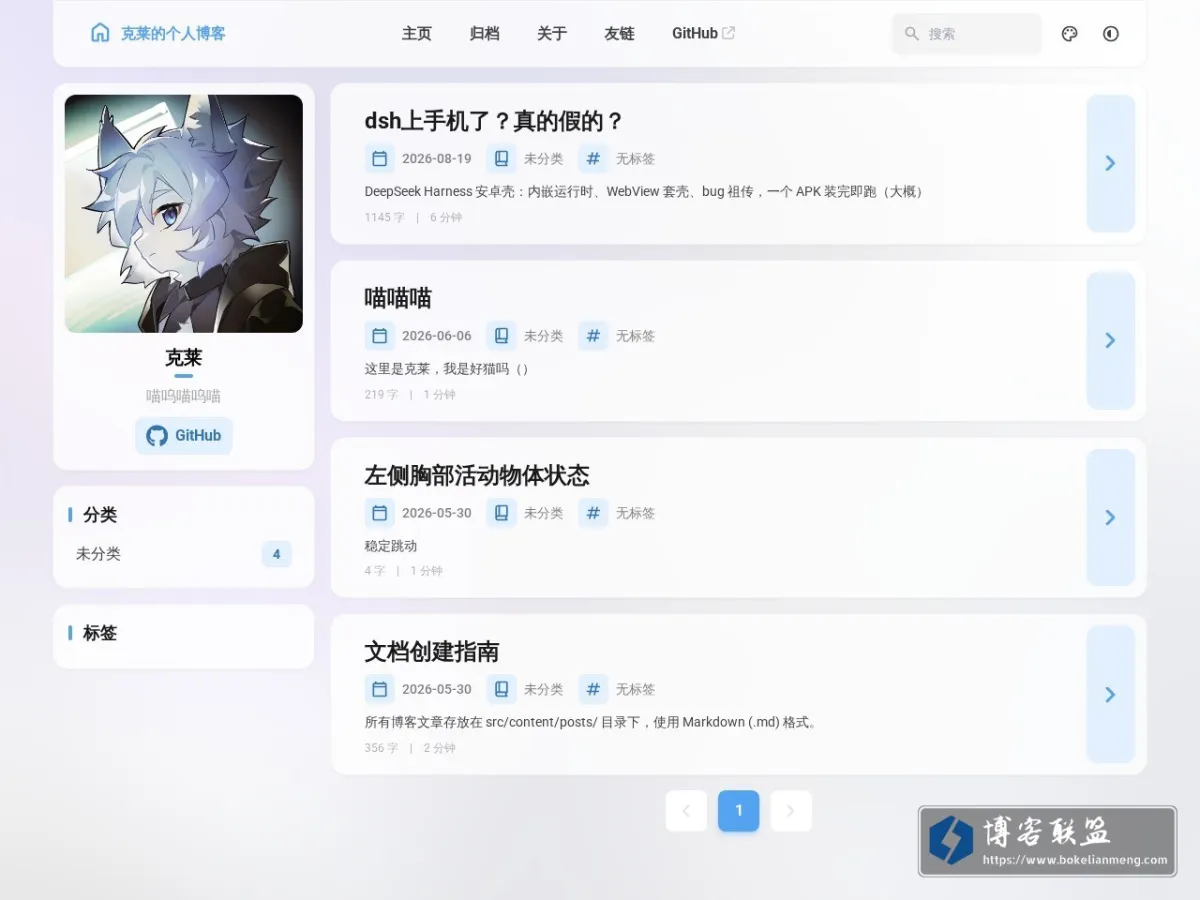The height and width of the screenshot is (900, 1200).
Task: Click the calendar icon next to 2026-08-19
Action: [379, 159]
